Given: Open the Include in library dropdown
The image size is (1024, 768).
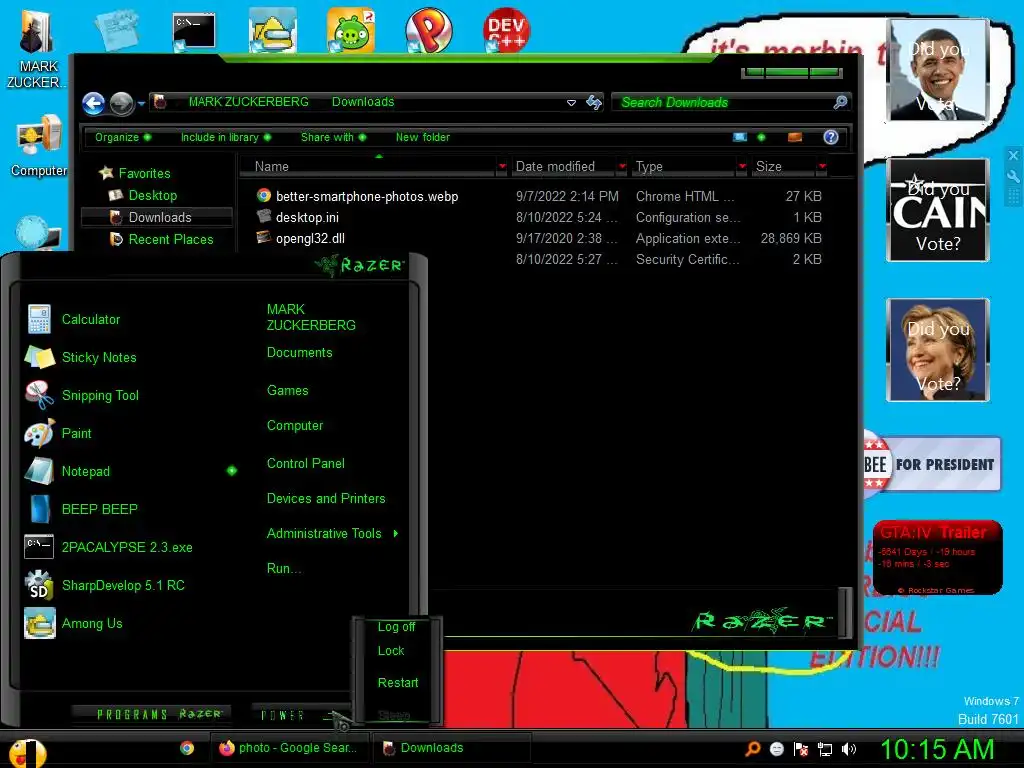Looking at the screenshot, I should tap(225, 137).
